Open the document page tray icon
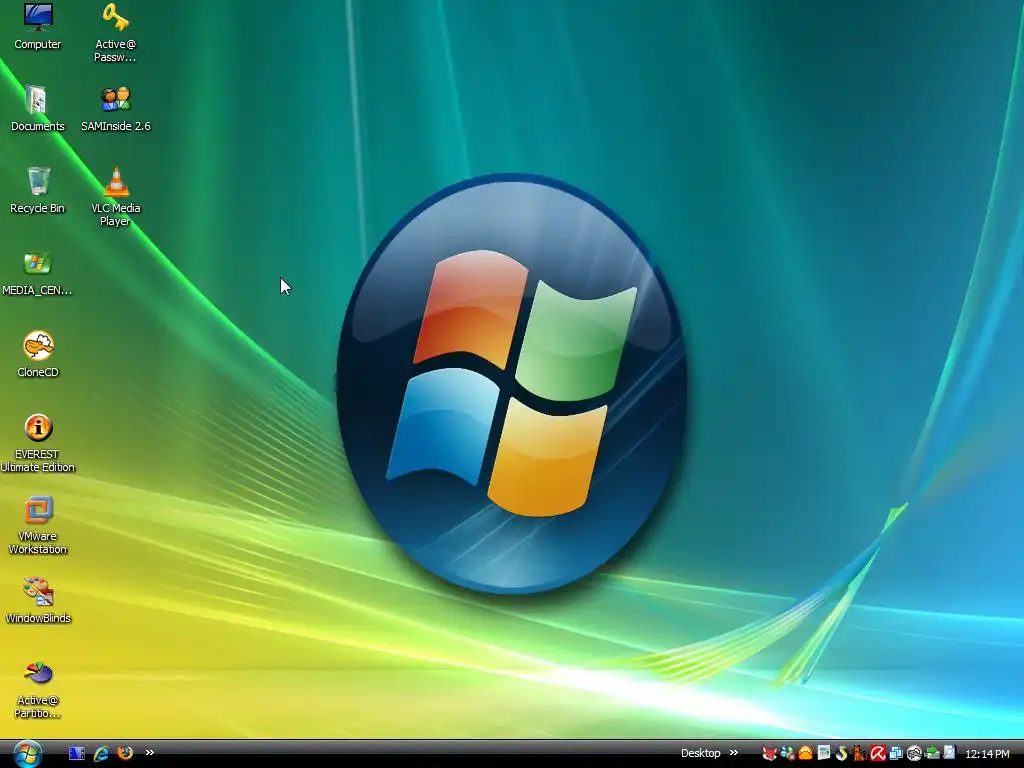 tap(950, 753)
